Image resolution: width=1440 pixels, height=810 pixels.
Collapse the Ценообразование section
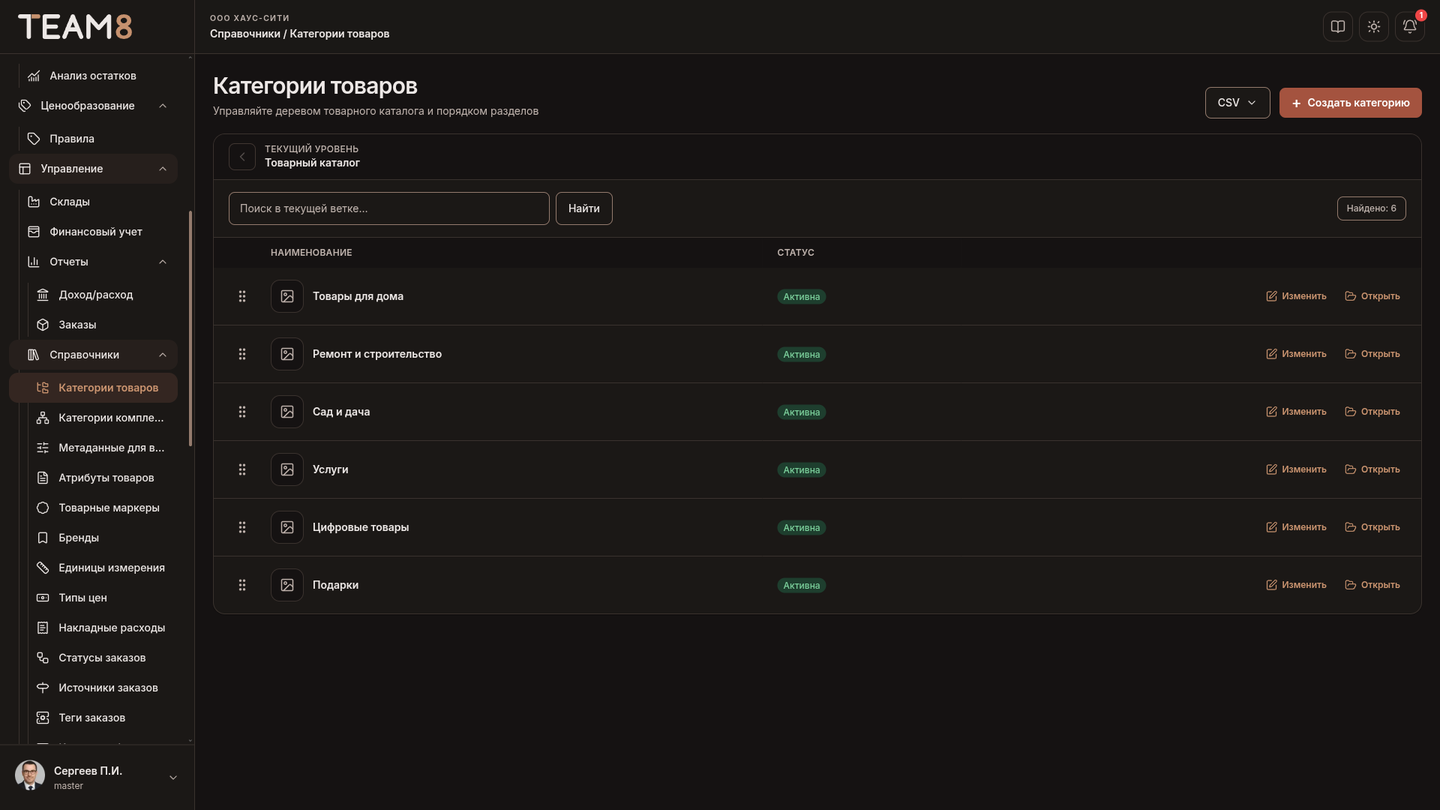point(163,106)
